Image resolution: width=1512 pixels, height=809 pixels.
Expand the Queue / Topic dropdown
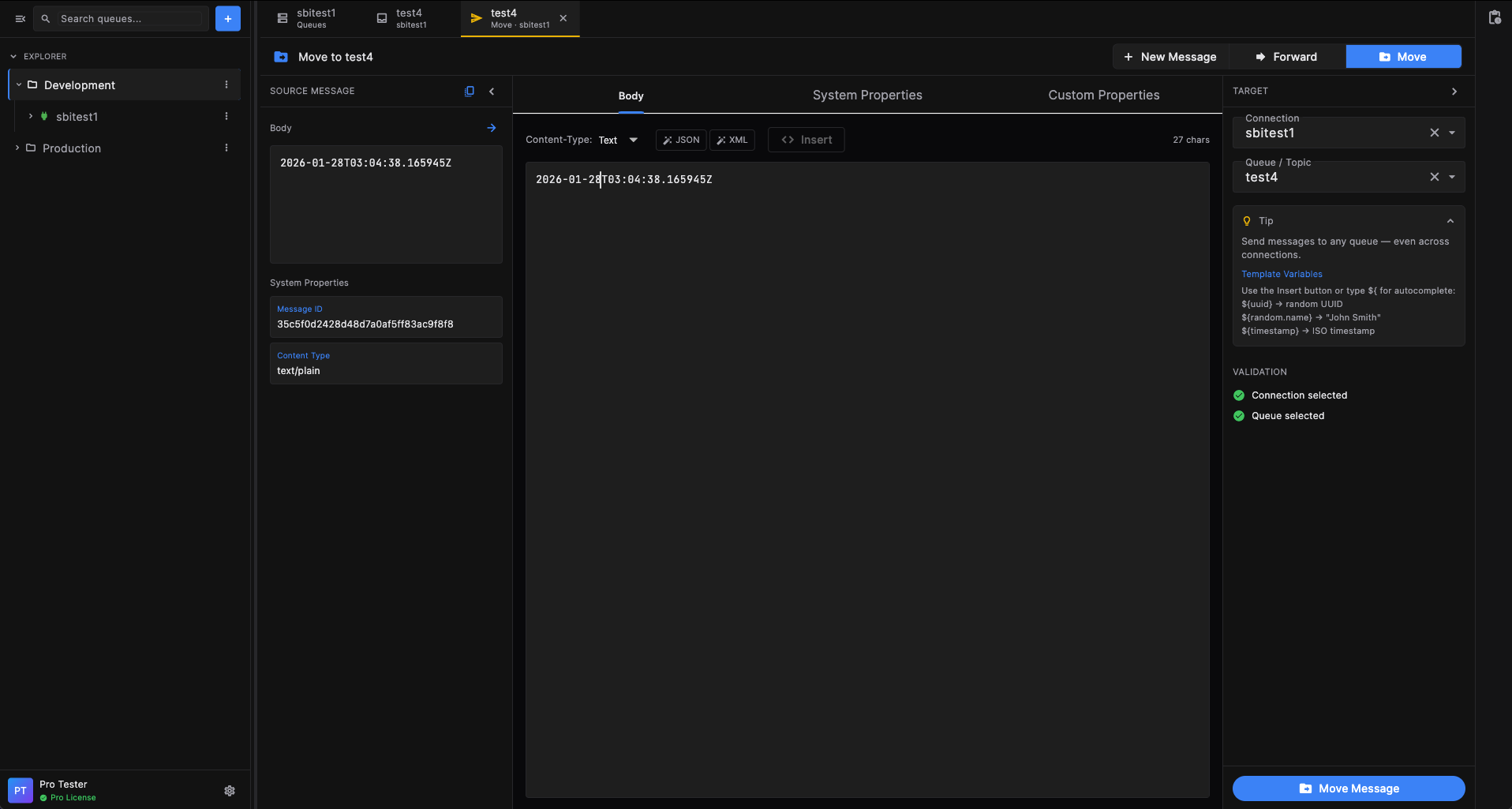click(1452, 177)
